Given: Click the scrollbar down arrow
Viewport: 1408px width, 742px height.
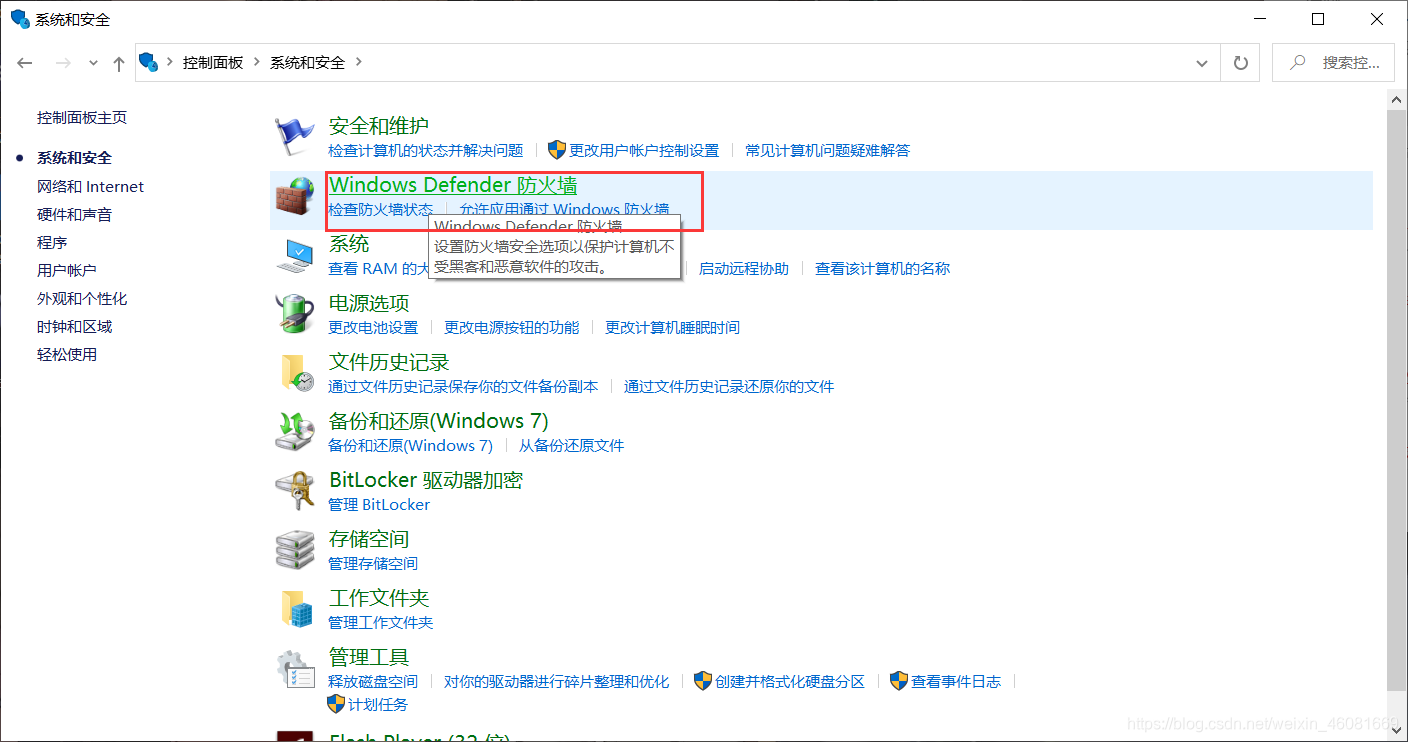Looking at the screenshot, I should click(x=1398, y=732).
